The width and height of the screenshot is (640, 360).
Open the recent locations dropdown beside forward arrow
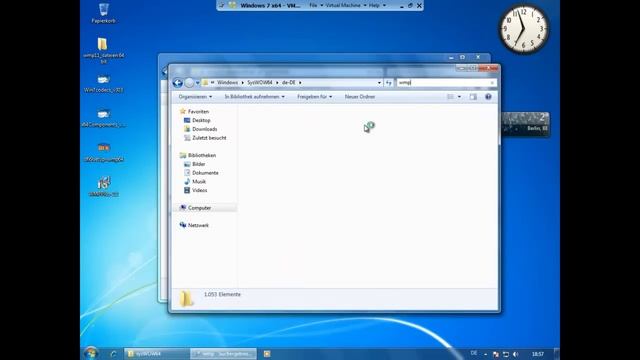pyautogui.click(x=198, y=83)
